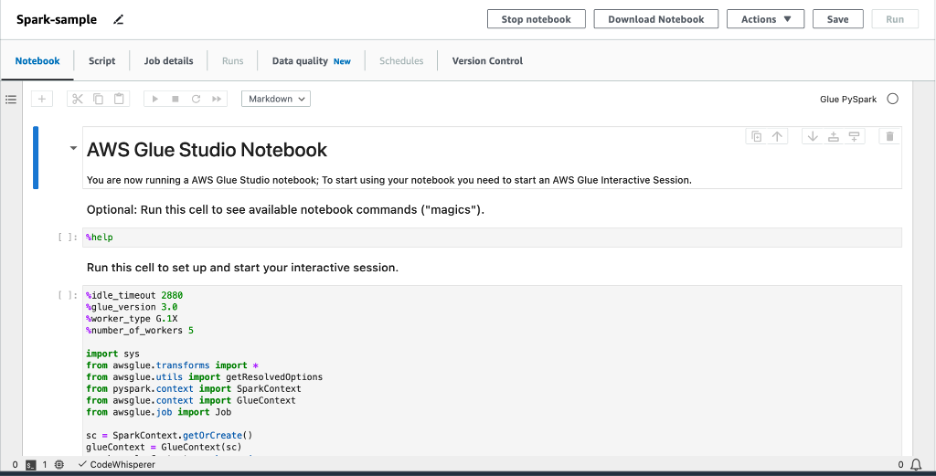The width and height of the screenshot is (936, 476).
Task: Click the 'Run this cell to set up' text
Action: (242, 268)
